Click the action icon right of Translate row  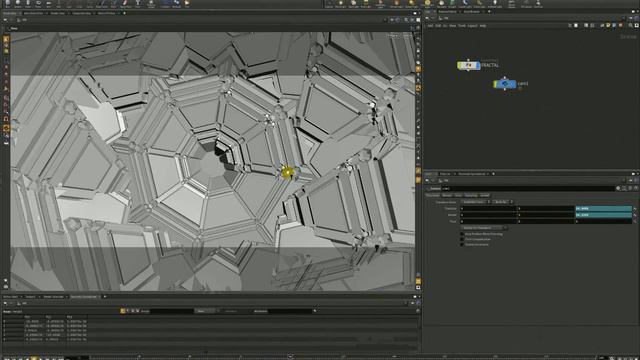tap(635, 209)
